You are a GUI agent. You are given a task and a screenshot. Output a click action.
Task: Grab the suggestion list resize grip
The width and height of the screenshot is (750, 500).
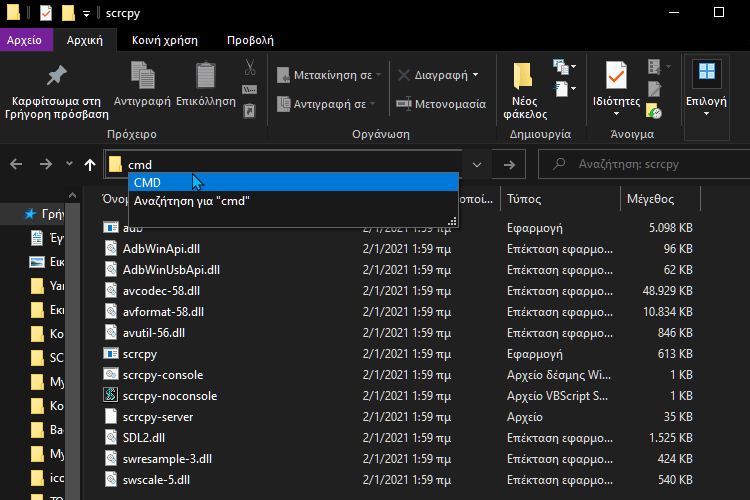(x=452, y=221)
